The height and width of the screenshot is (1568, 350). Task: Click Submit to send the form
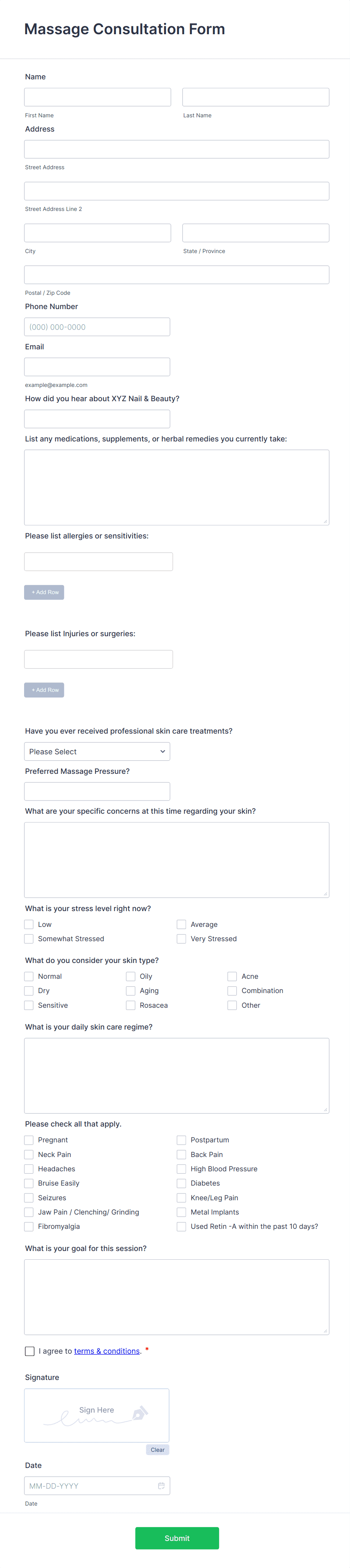[x=177, y=1538]
